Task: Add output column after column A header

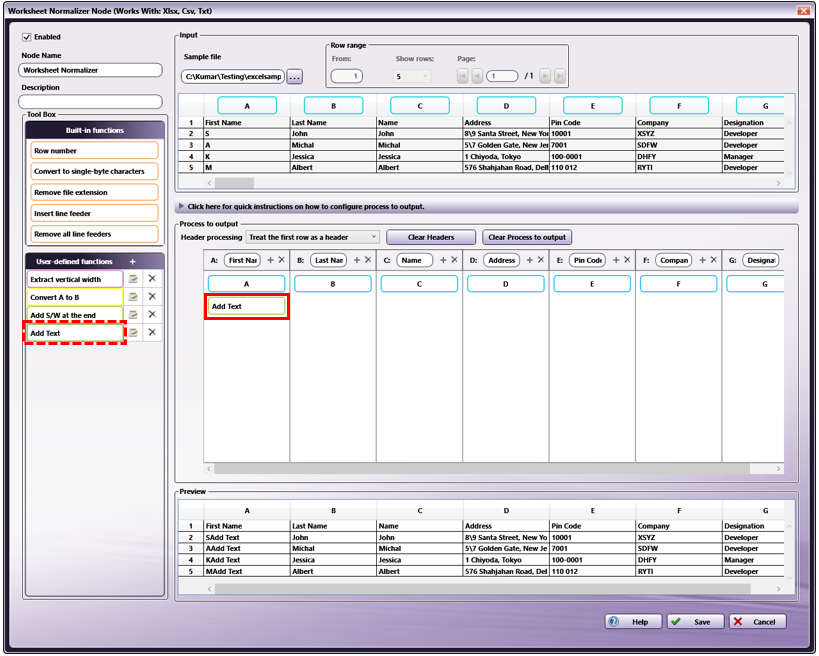Action: (x=271, y=260)
